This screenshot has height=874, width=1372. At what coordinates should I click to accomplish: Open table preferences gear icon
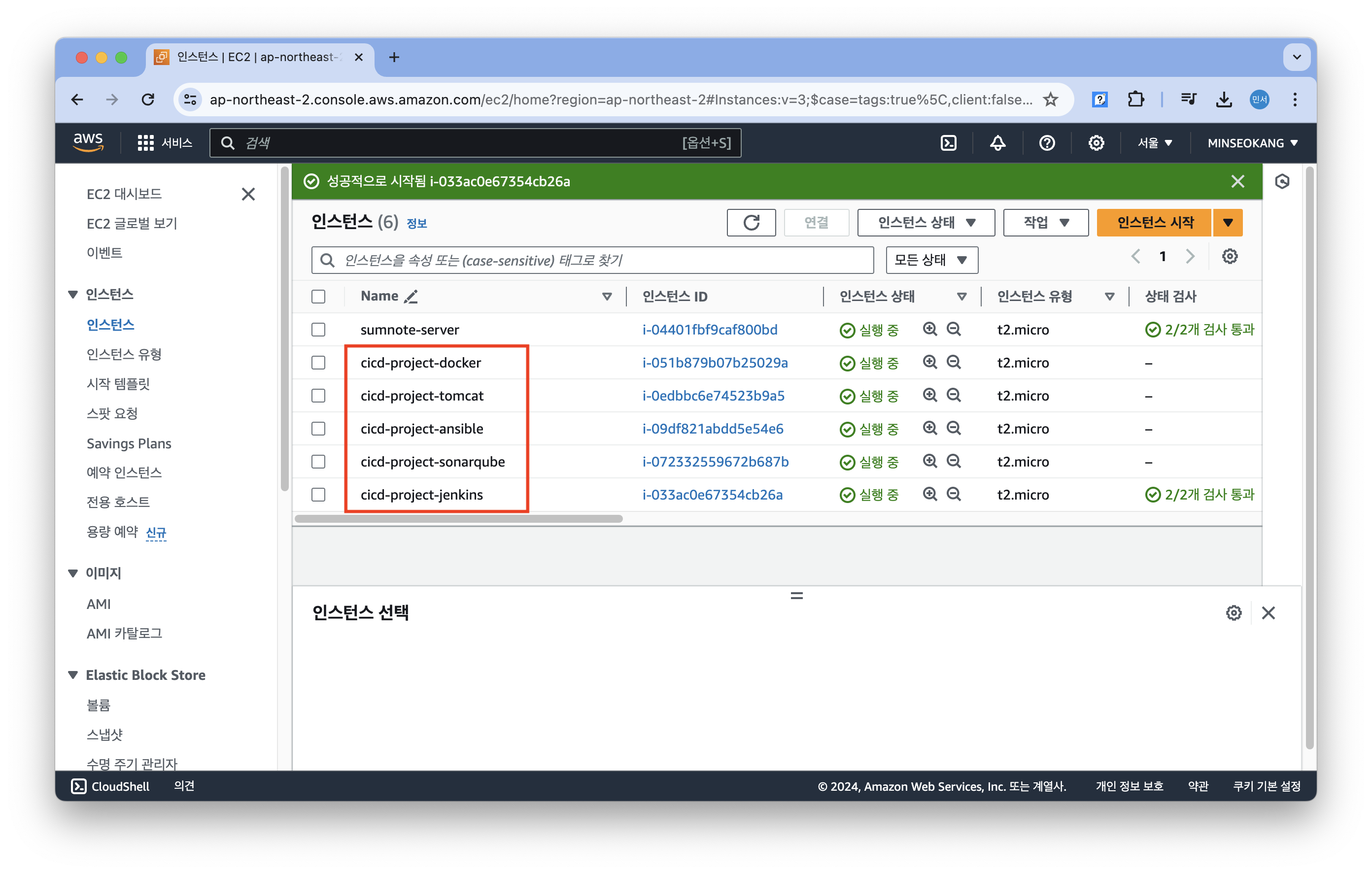pos(1230,256)
